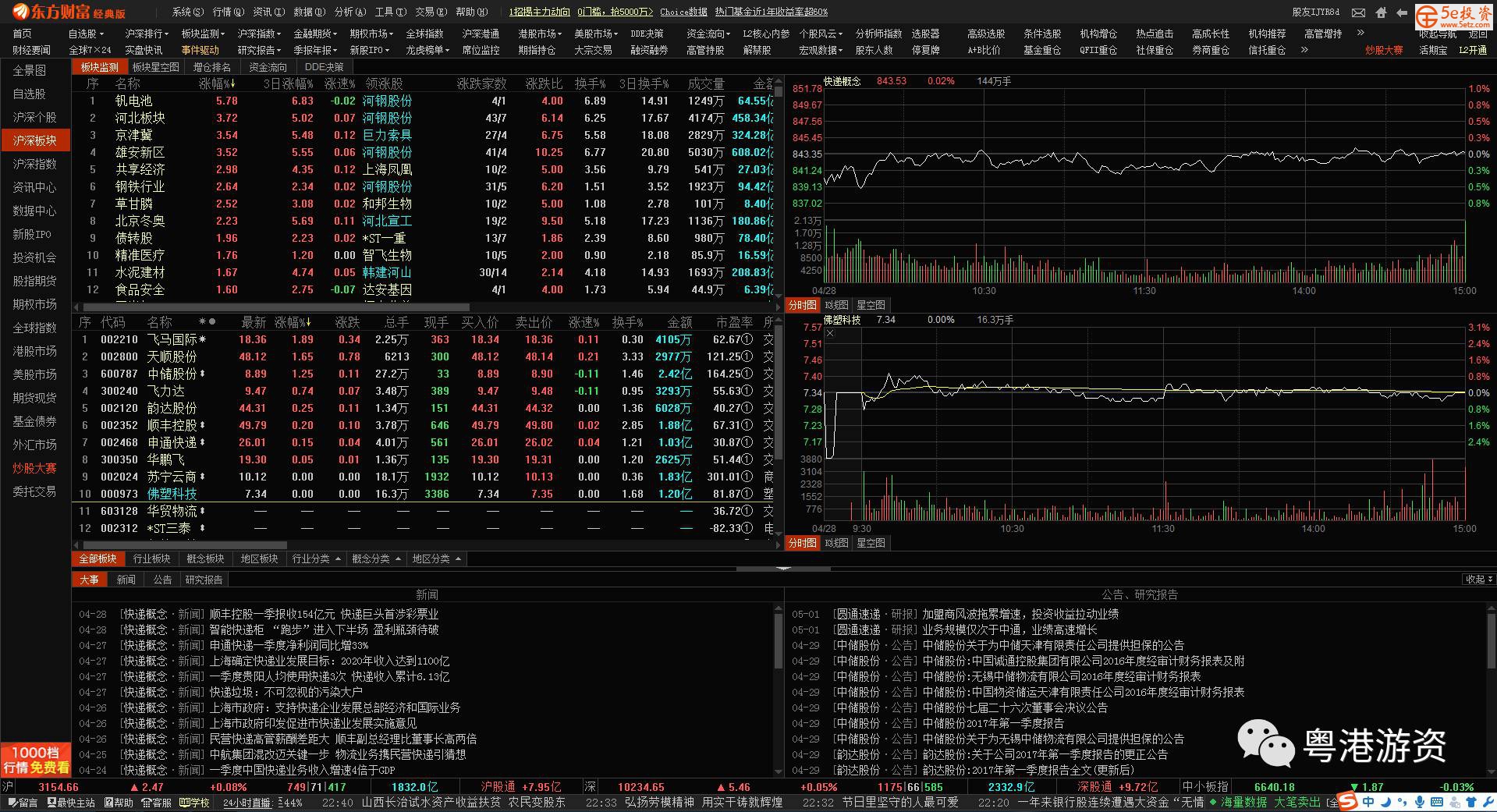Click the news list vertical scrollbar
This screenshot has width=1497, height=812.
[778, 640]
